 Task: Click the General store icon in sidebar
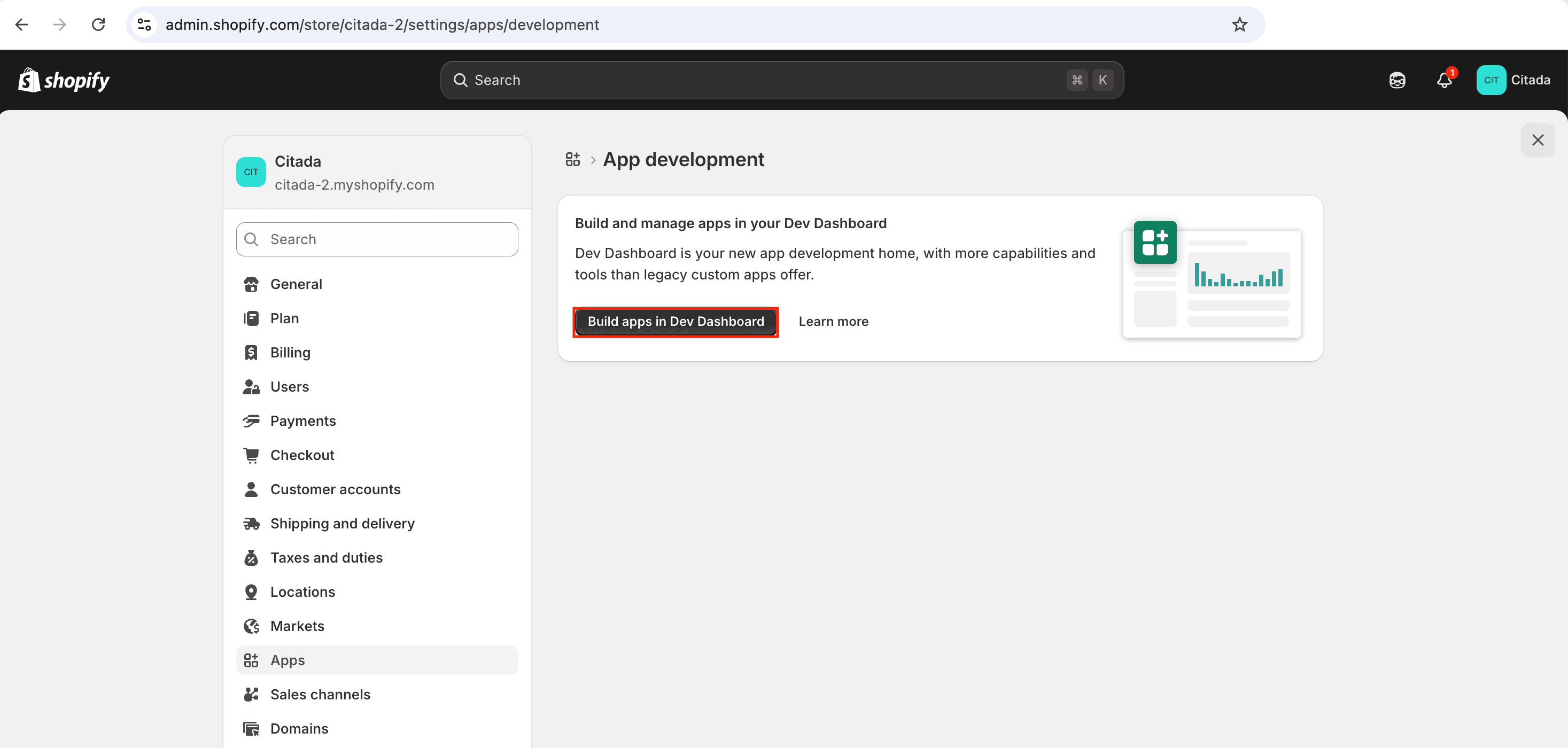[251, 284]
